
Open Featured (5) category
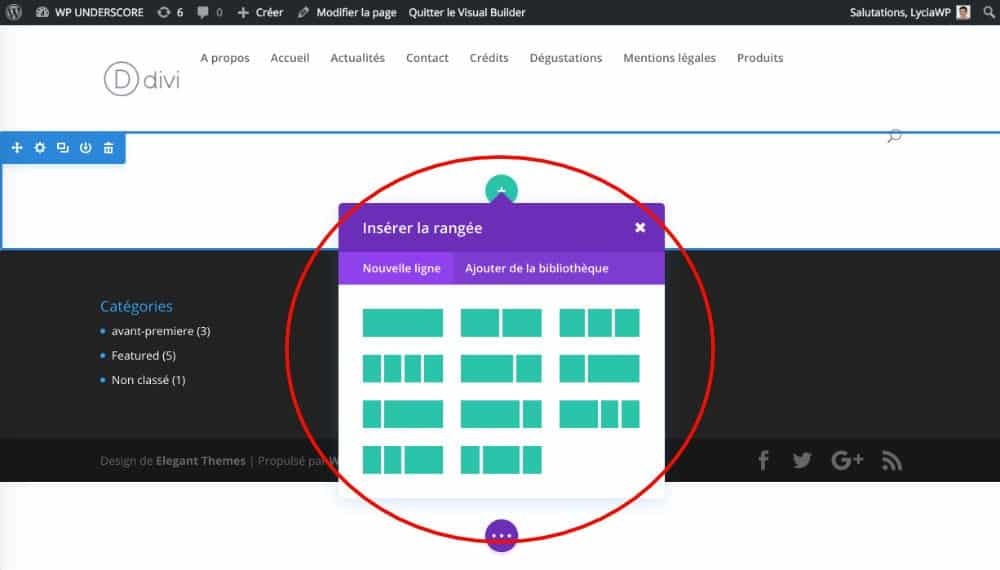pos(143,356)
